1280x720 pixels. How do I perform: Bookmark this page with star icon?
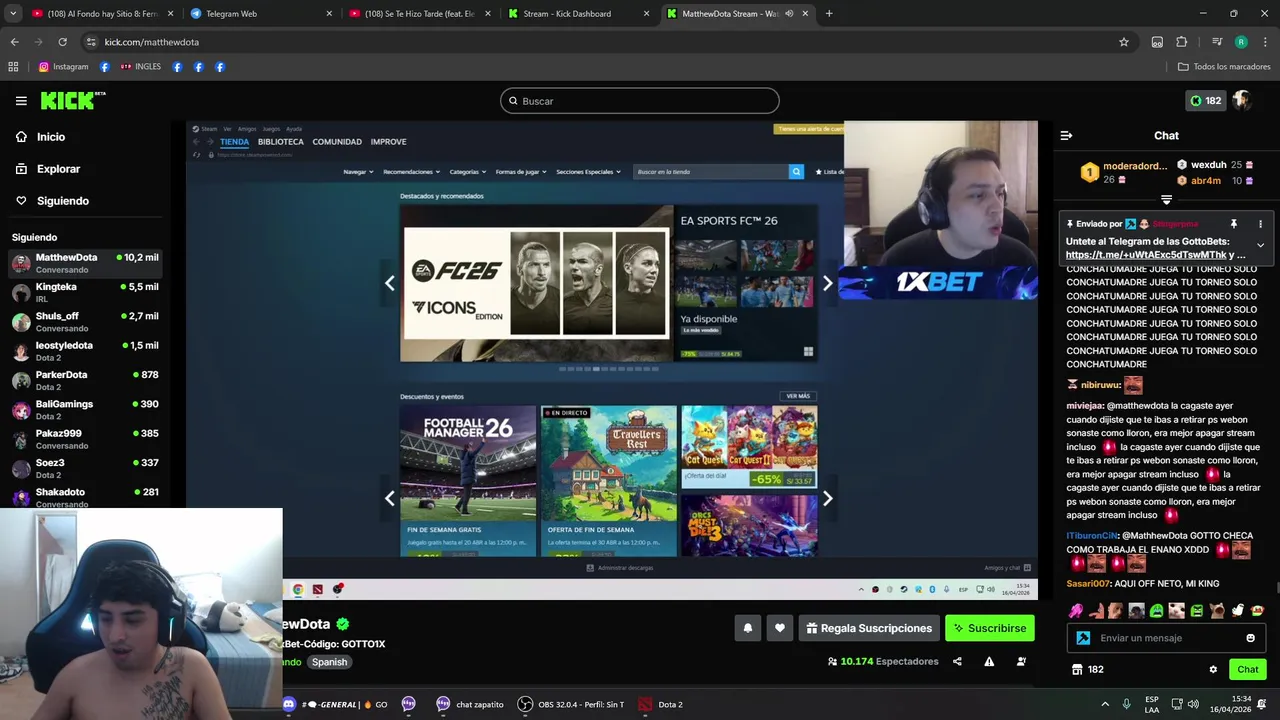tap(1124, 42)
